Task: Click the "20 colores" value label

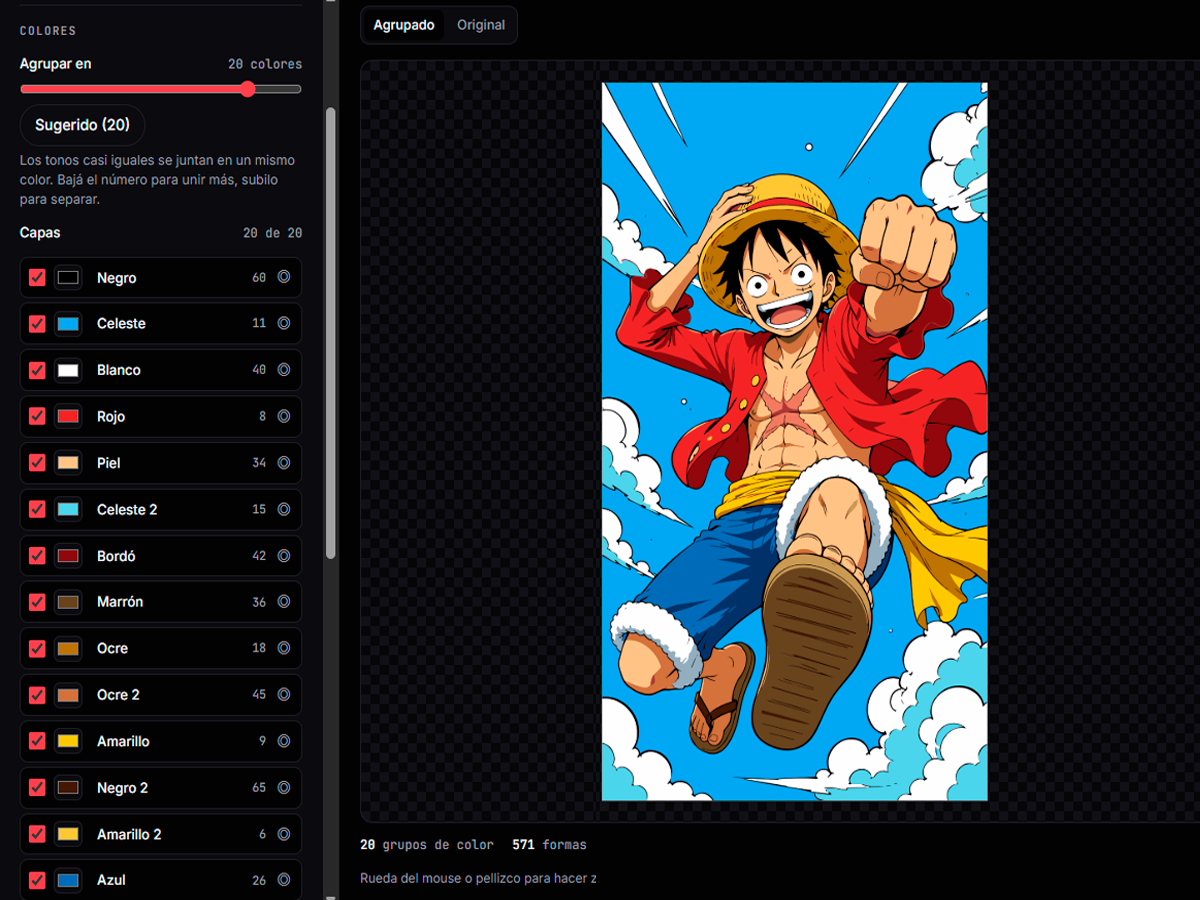Action: (x=265, y=64)
